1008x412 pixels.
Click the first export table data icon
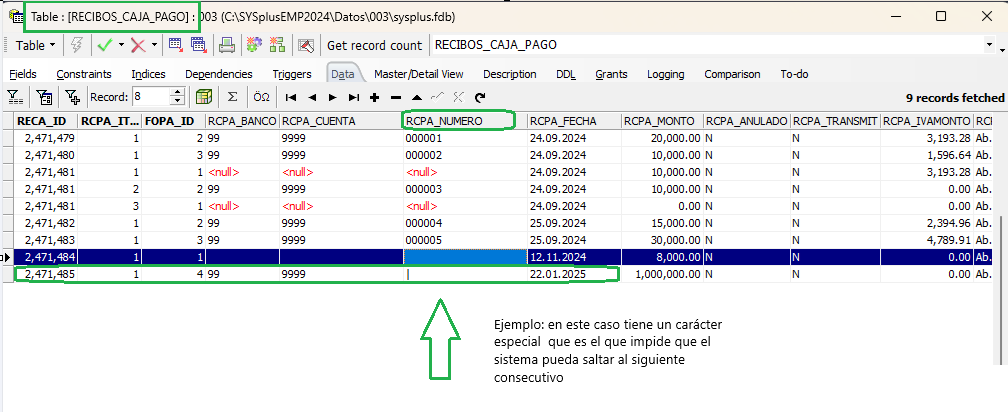click(x=175, y=45)
